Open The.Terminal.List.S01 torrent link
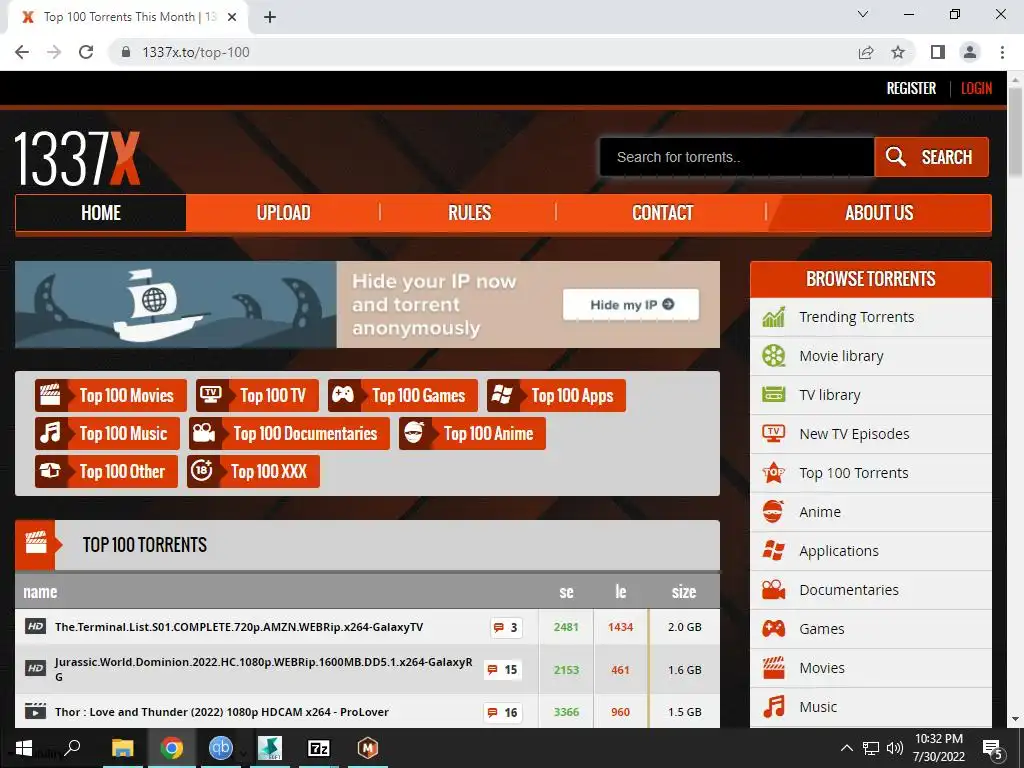This screenshot has height=768, width=1024. 239,627
